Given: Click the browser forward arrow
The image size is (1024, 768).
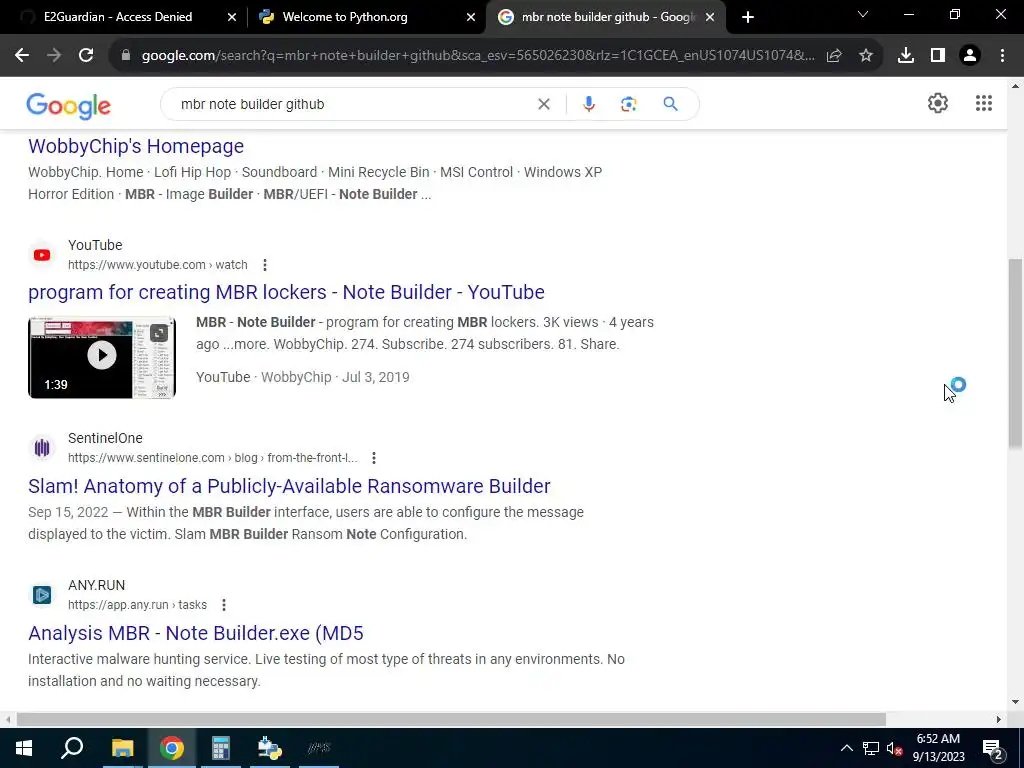Looking at the screenshot, I should [x=54, y=56].
